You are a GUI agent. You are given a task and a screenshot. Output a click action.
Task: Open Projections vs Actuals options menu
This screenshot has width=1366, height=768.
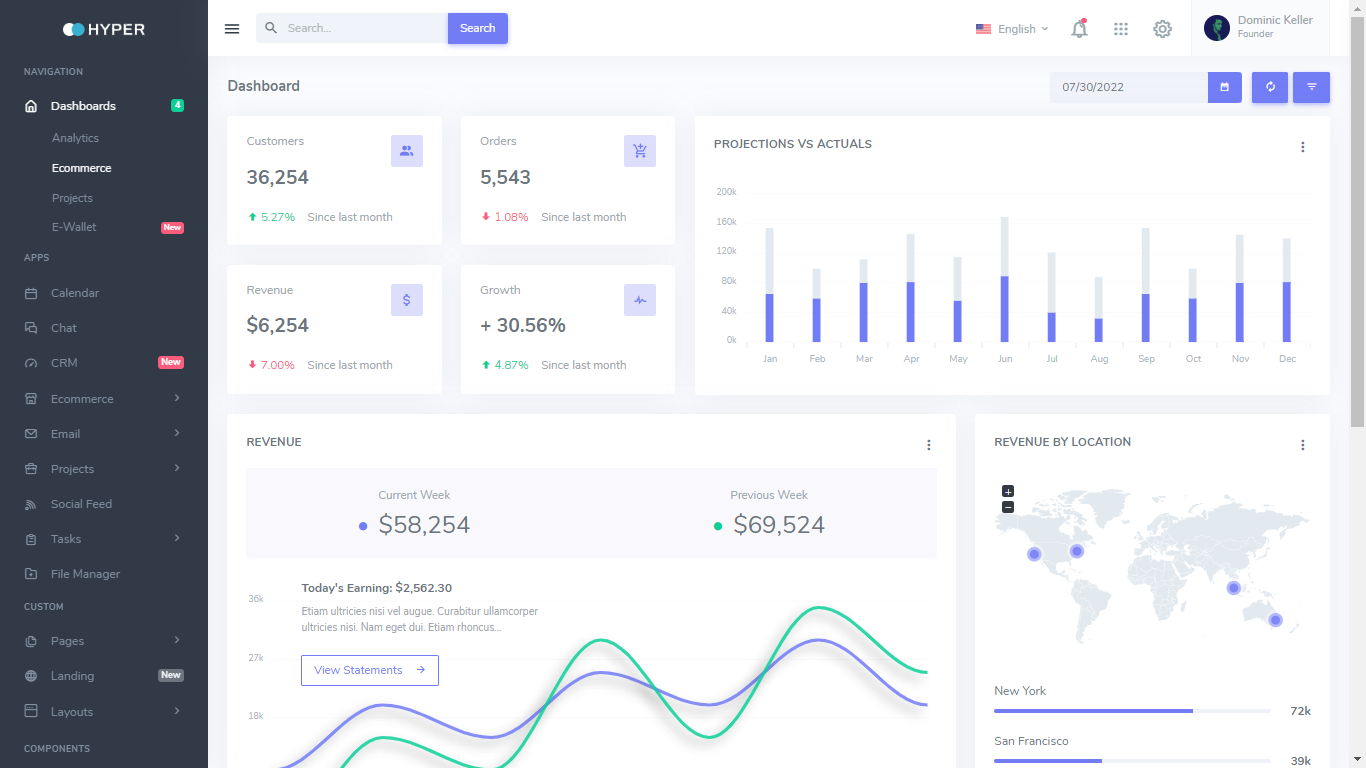pyautogui.click(x=1302, y=147)
